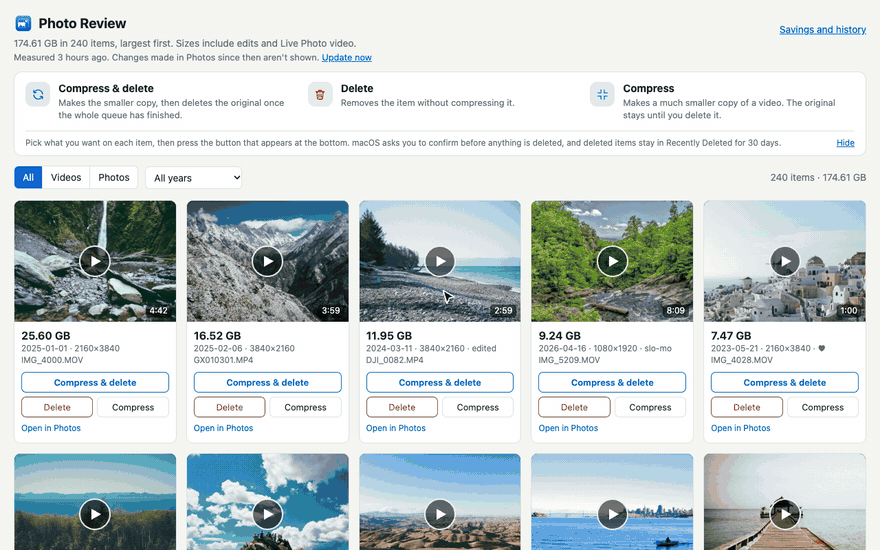Open DJI_0082.MP4 in Photos
The width and height of the screenshot is (880, 550).
[396, 428]
